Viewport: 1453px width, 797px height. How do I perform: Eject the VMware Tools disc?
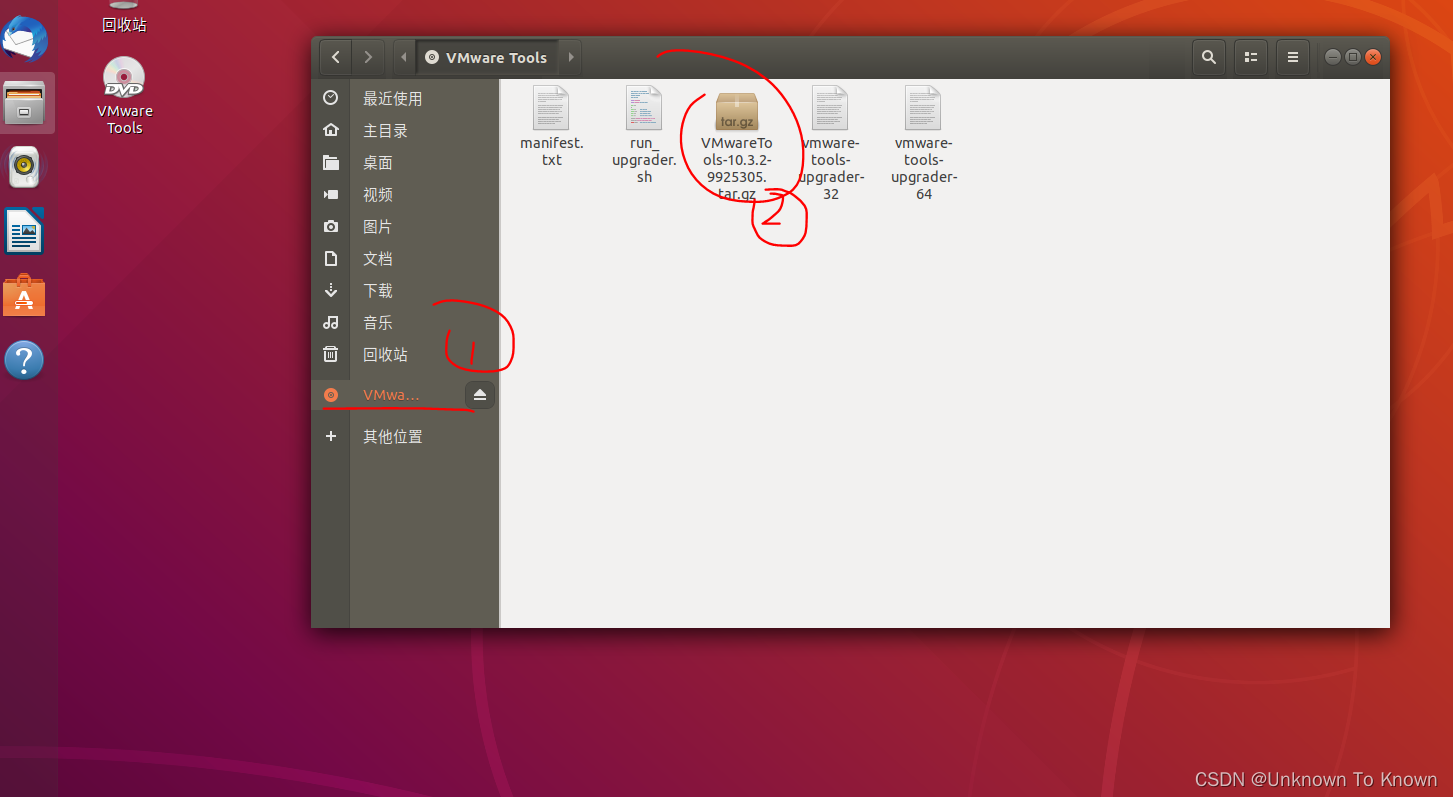[x=480, y=395]
